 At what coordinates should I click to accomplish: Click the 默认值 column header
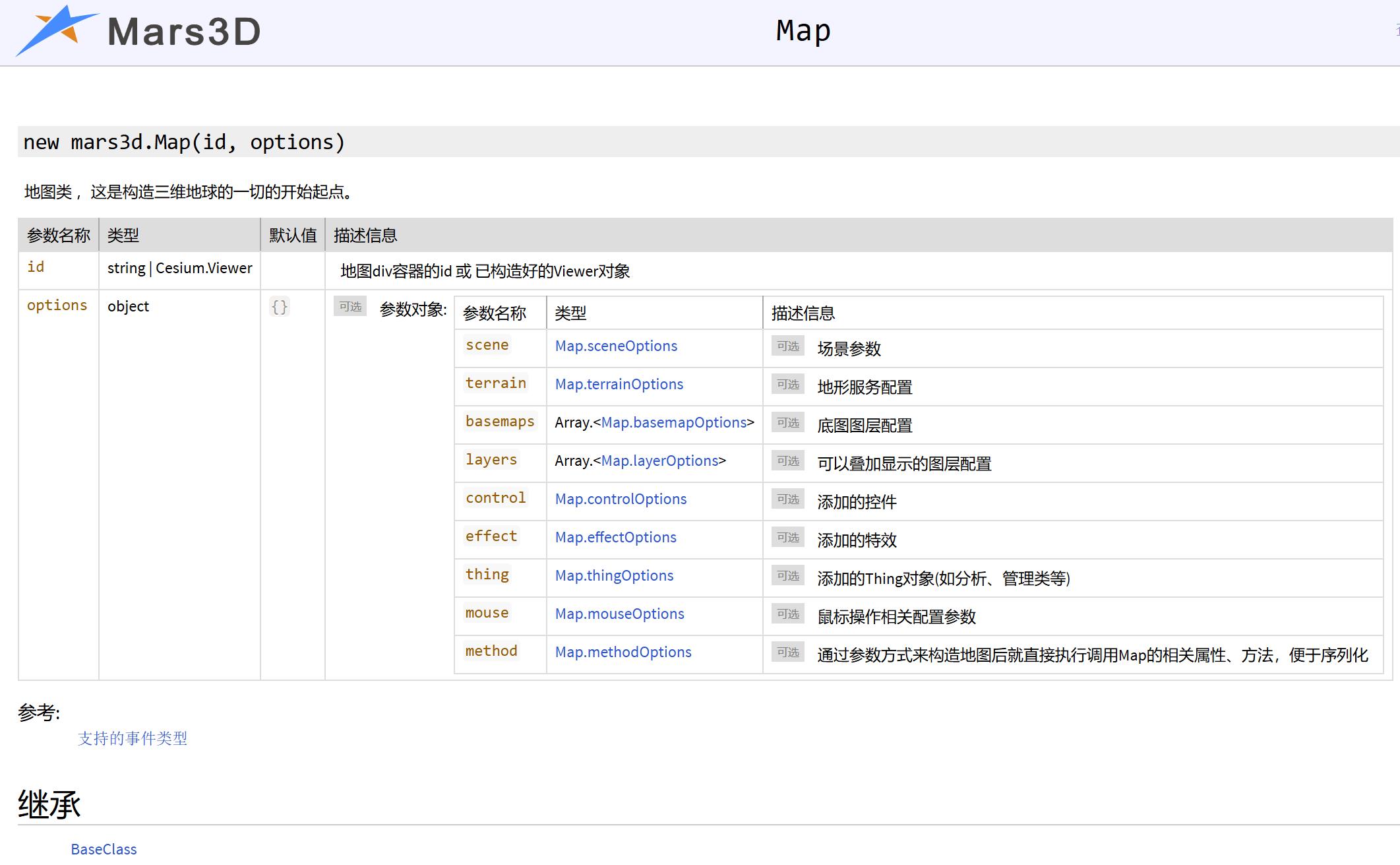pos(293,235)
